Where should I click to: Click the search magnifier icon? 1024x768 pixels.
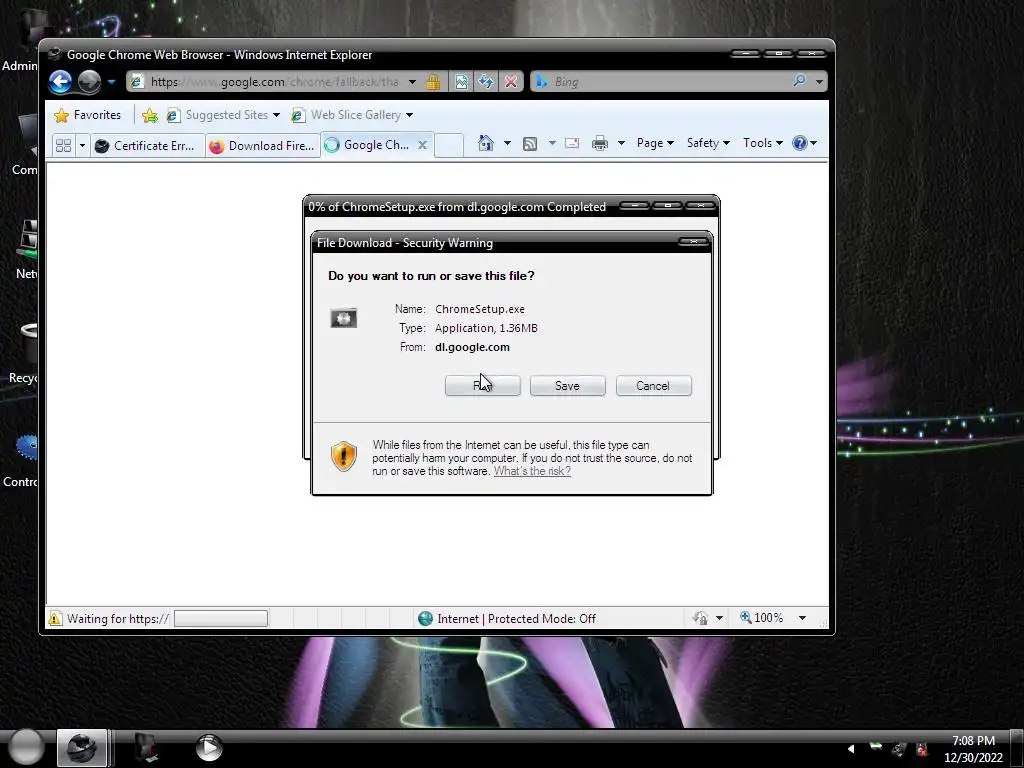[799, 81]
